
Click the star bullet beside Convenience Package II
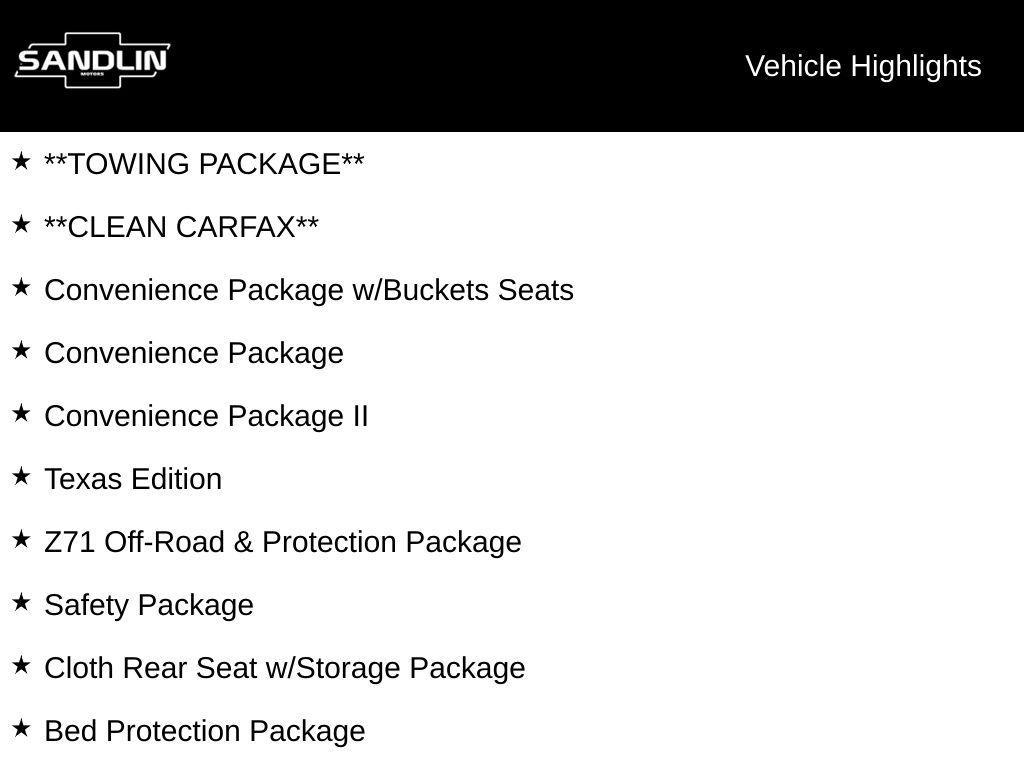(x=21, y=414)
